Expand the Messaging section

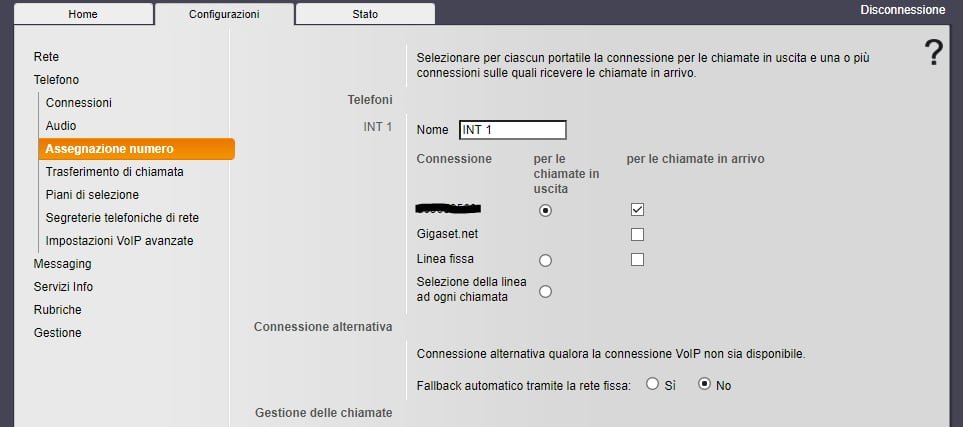[x=63, y=264]
